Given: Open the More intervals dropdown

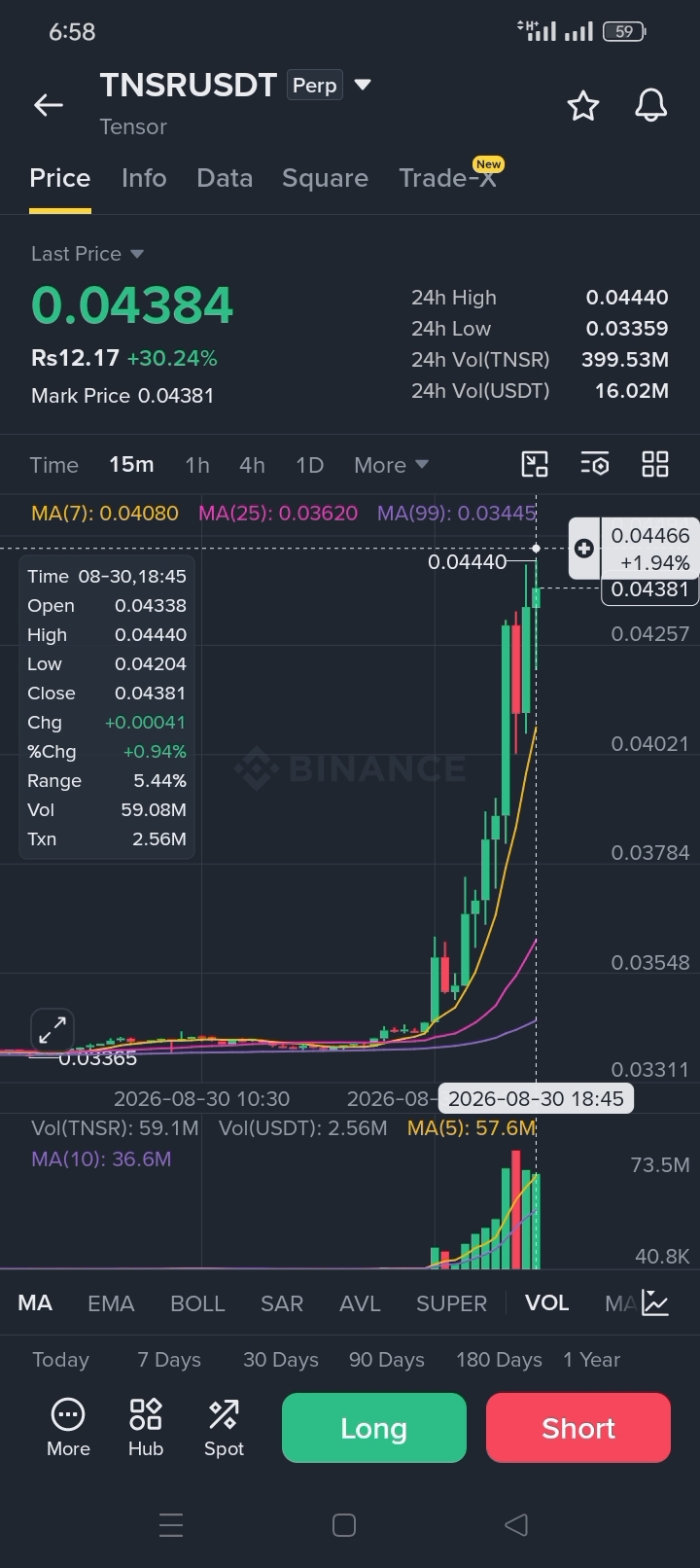Looking at the screenshot, I should [391, 465].
